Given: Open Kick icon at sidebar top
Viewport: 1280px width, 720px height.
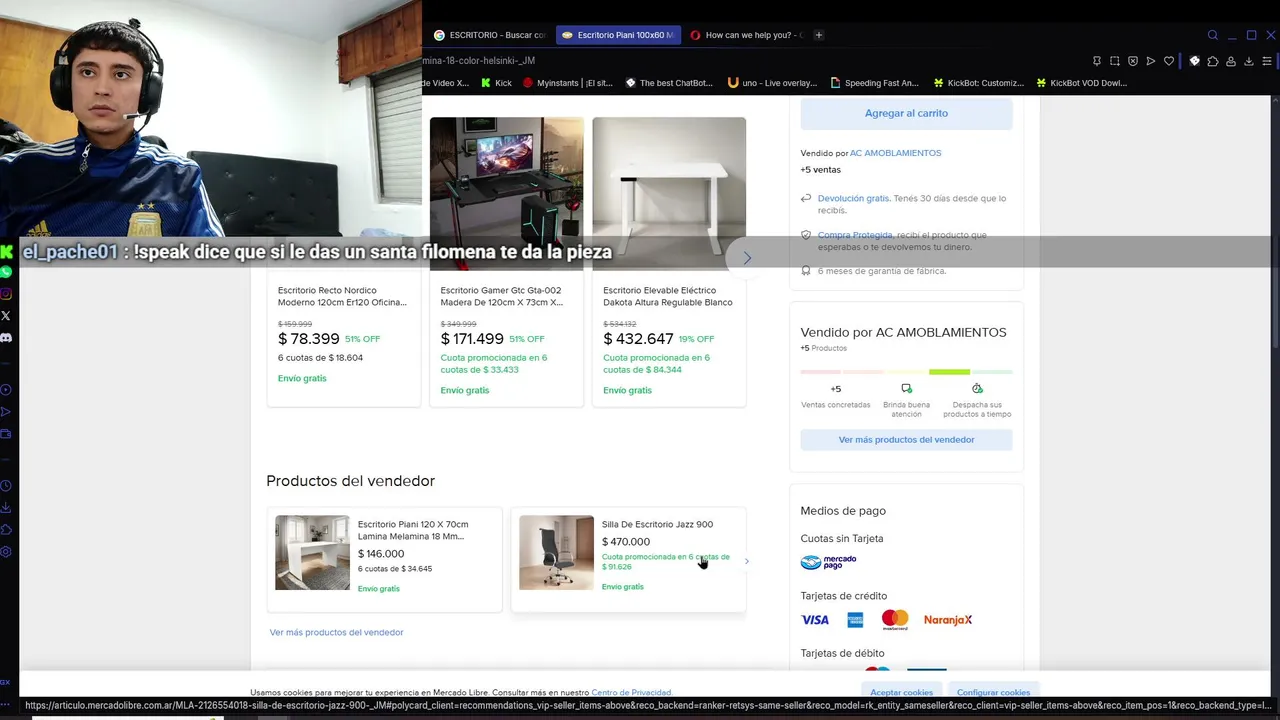Looking at the screenshot, I should pyautogui.click(x=6, y=251).
